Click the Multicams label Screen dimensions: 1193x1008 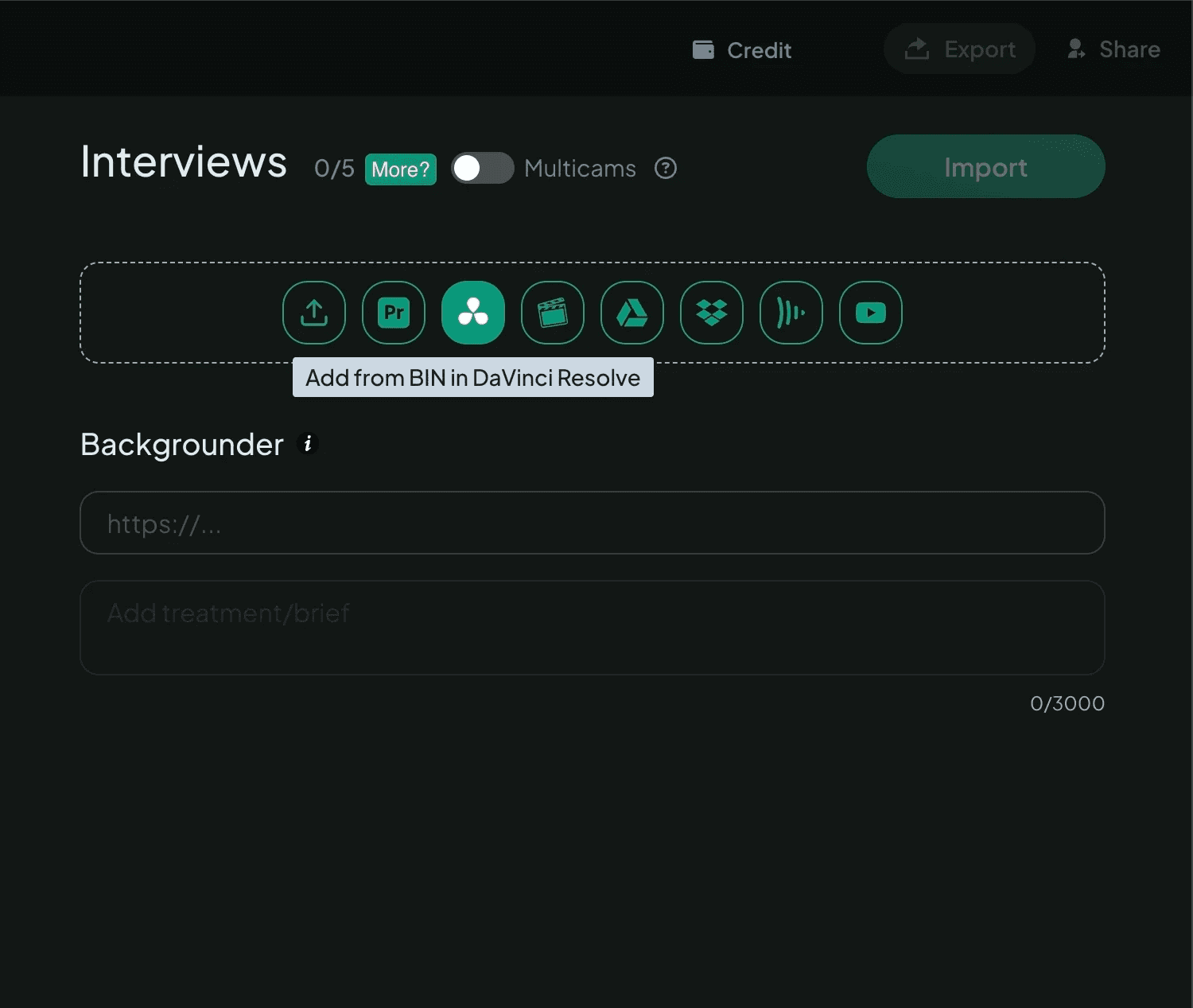(x=581, y=169)
